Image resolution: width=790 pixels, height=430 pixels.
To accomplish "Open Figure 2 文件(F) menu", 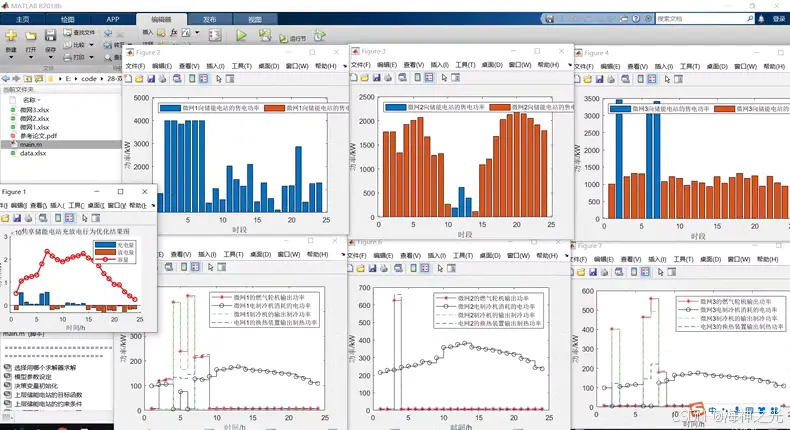I will 135,66.
